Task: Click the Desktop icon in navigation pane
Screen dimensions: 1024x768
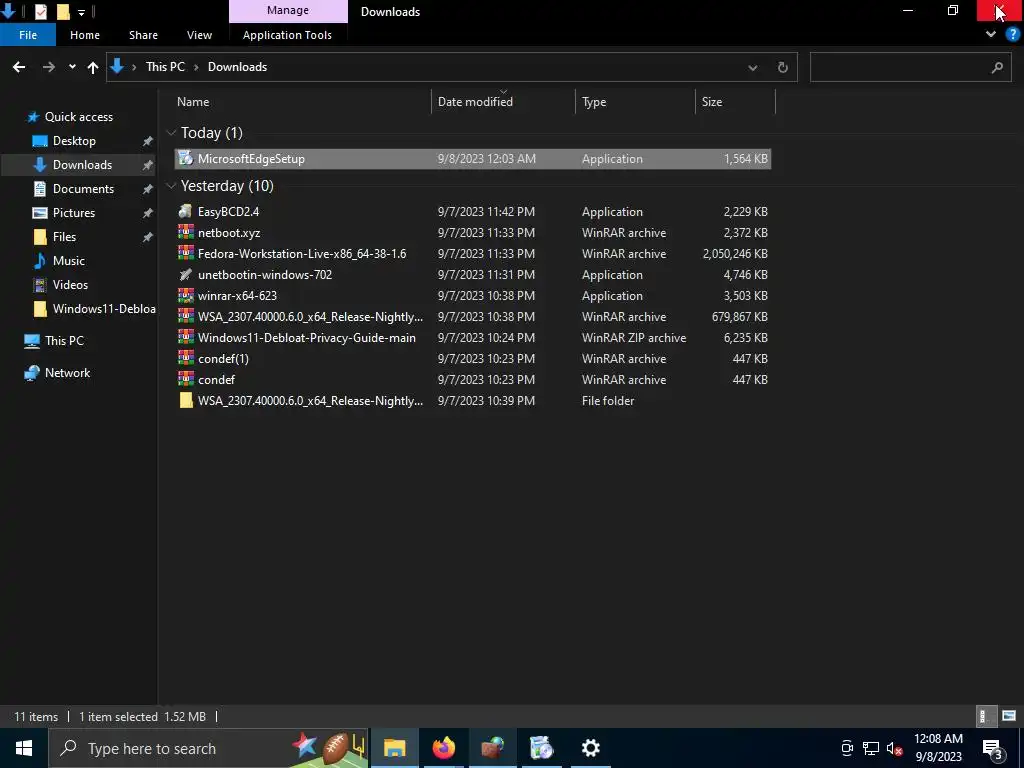Action: (x=40, y=140)
